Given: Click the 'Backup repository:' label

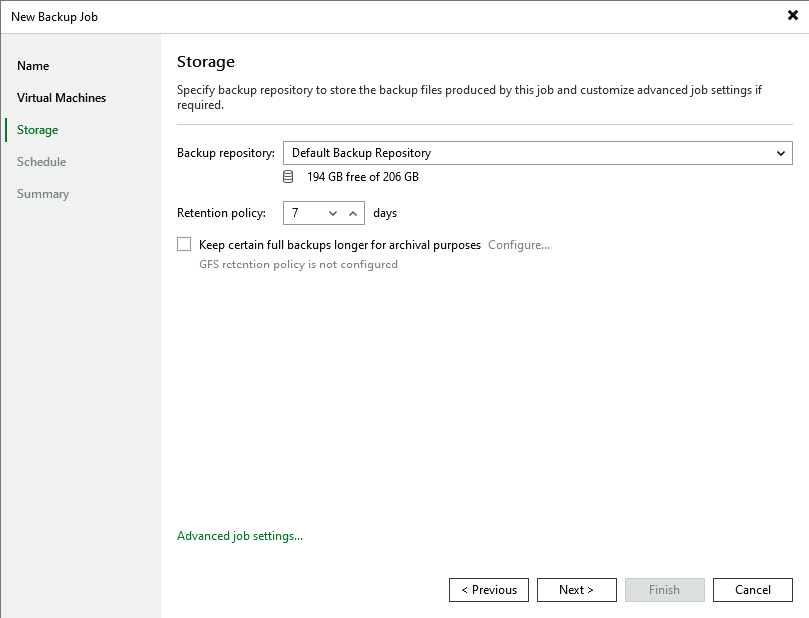Looking at the screenshot, I should [225, 153].
